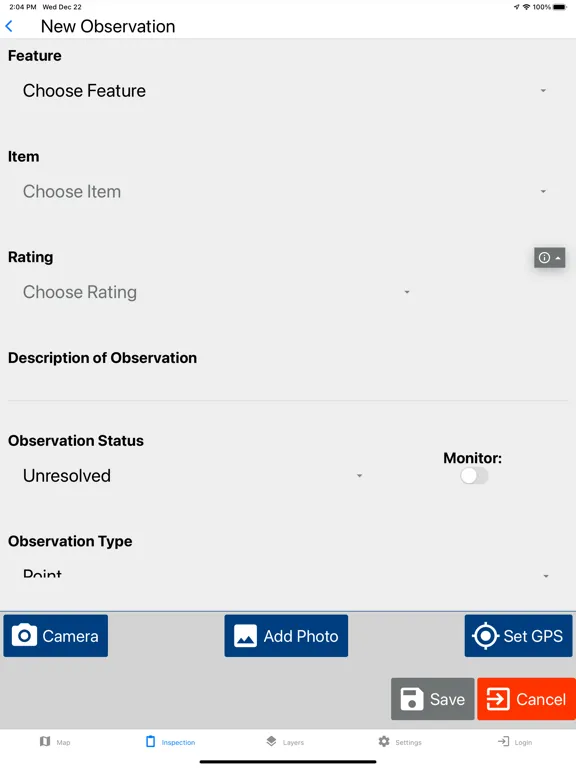Expand the Observation Type dropdown arrow

(x=546, y=576)
